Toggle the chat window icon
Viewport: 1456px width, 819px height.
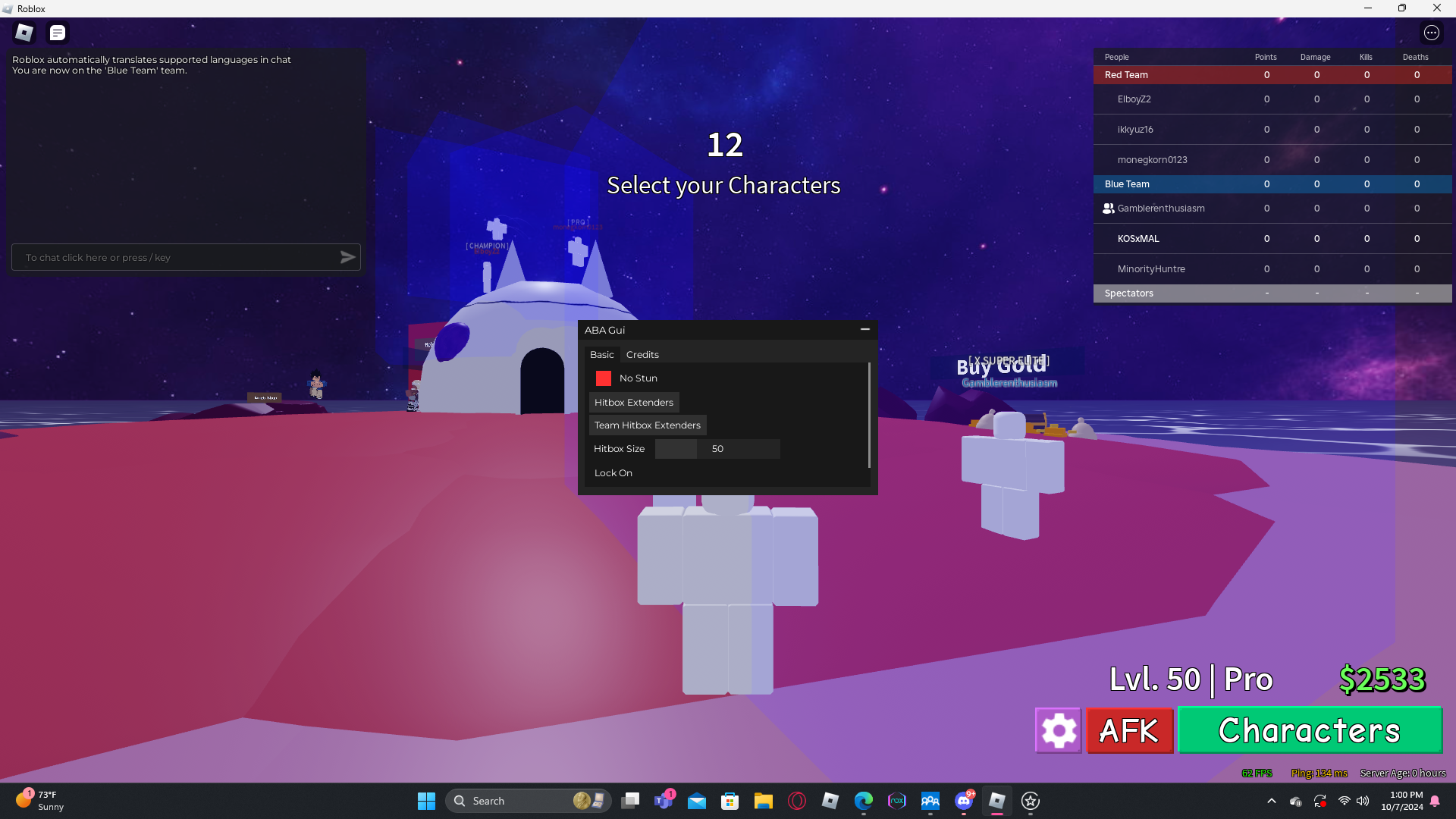pyautogui.click(x=58, y=33)
